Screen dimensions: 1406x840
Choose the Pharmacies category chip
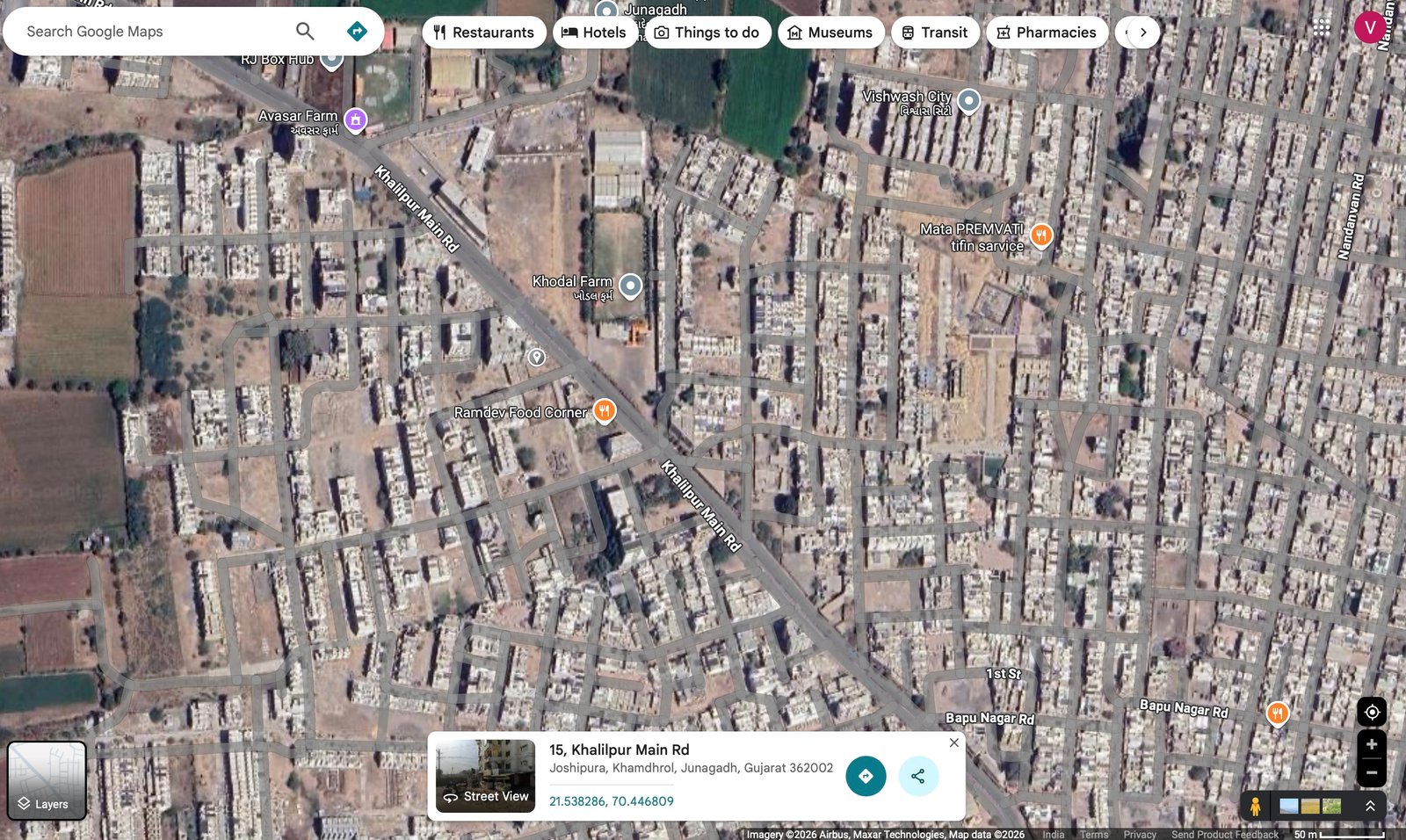point(1046,33)
